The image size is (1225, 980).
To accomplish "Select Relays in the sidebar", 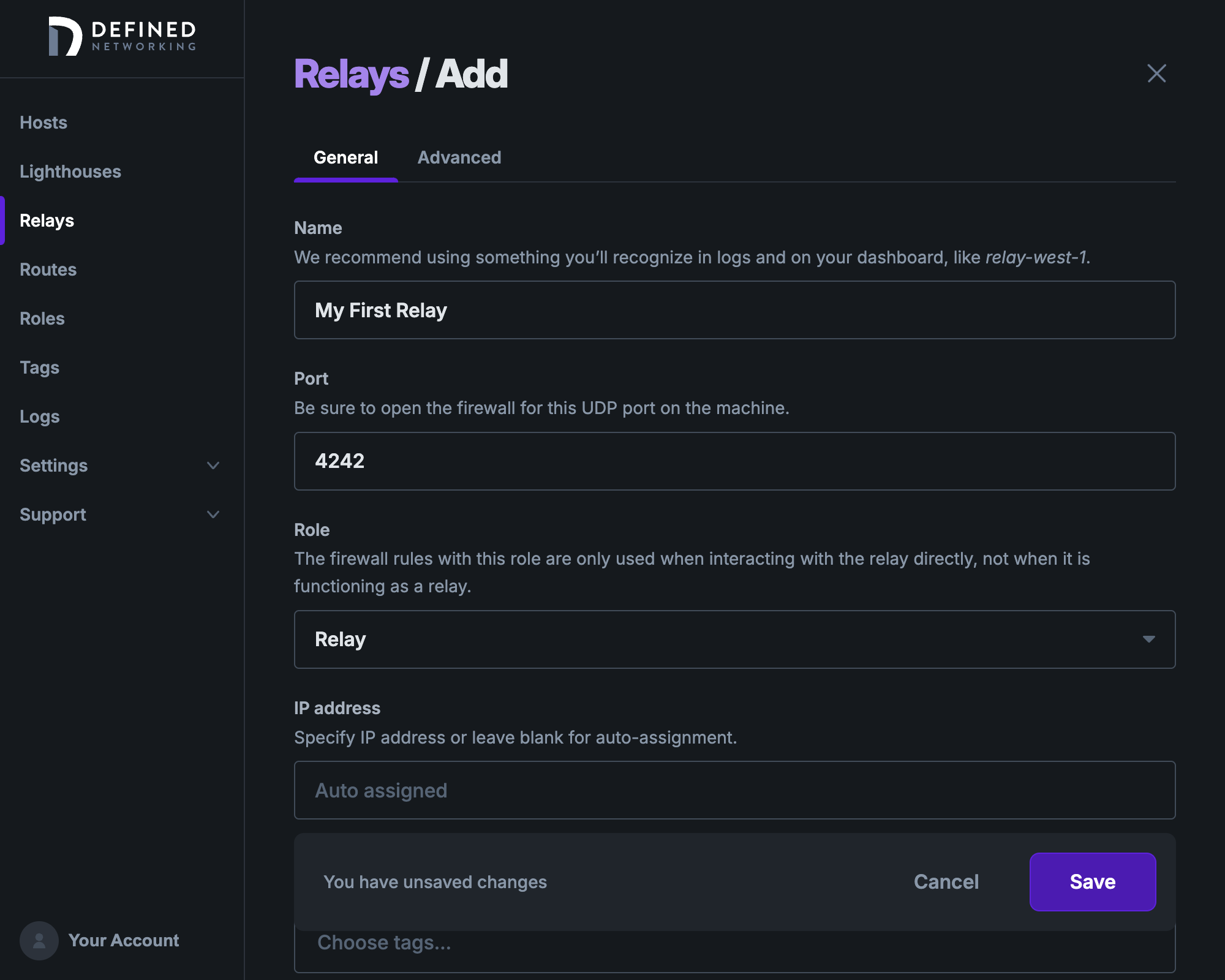I will coord(47,221).
